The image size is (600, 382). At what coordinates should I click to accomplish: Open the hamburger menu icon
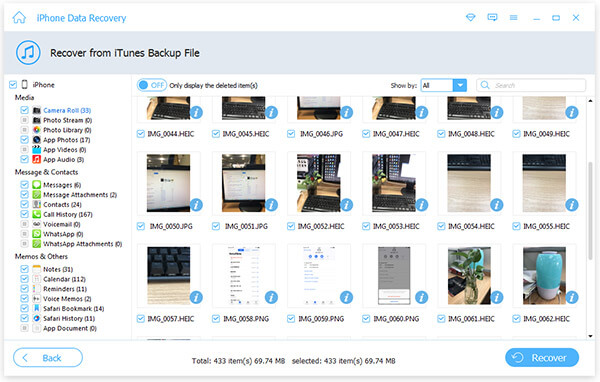(x=514, y=18)
